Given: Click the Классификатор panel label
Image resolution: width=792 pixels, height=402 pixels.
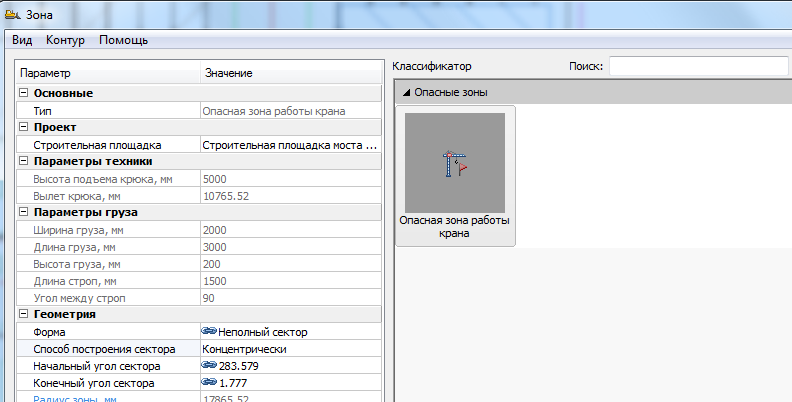Looking at the screenshot, I should [x=432, y=66].
